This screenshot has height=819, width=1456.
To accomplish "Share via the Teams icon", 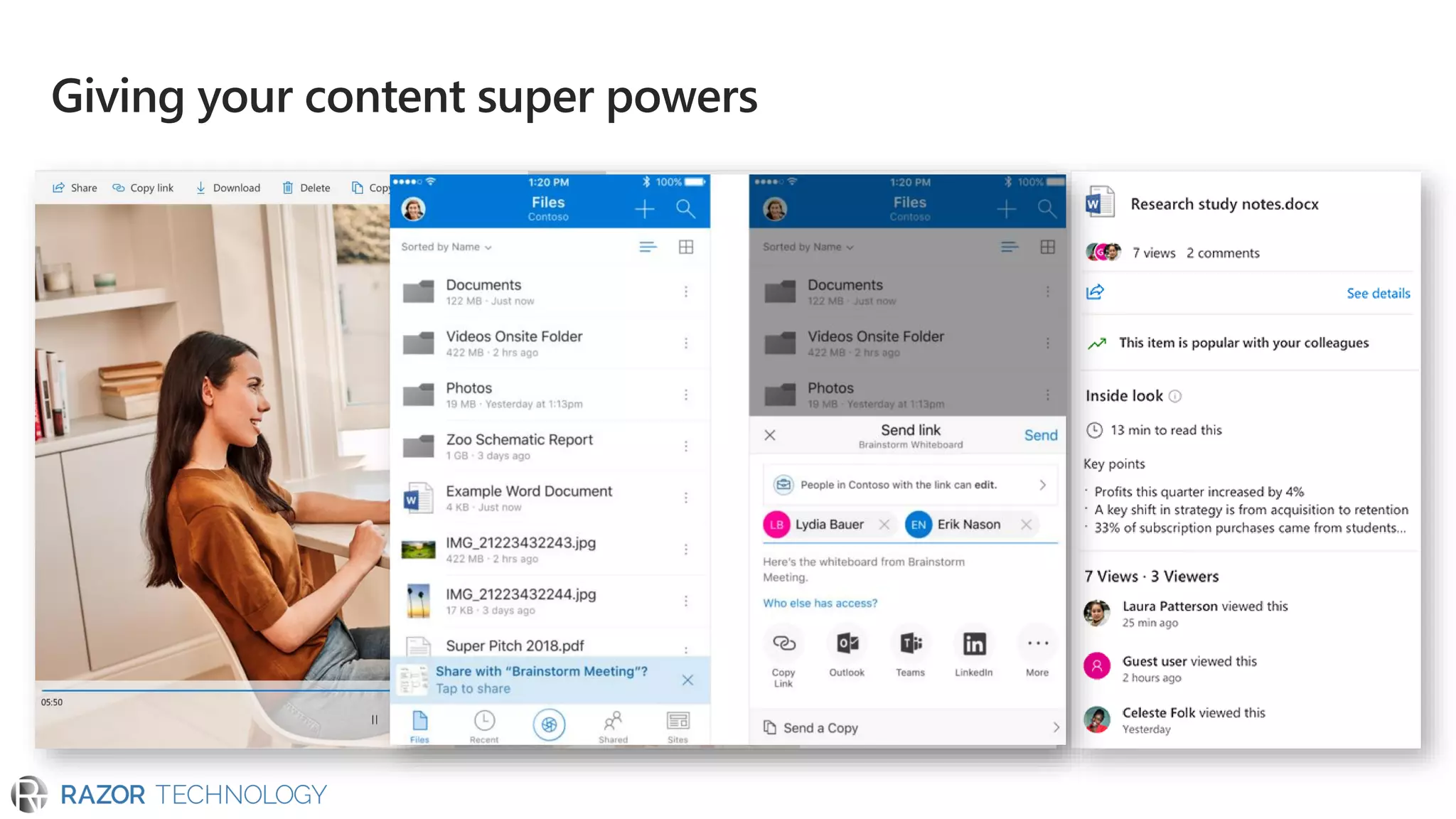I will click(910, 644).
